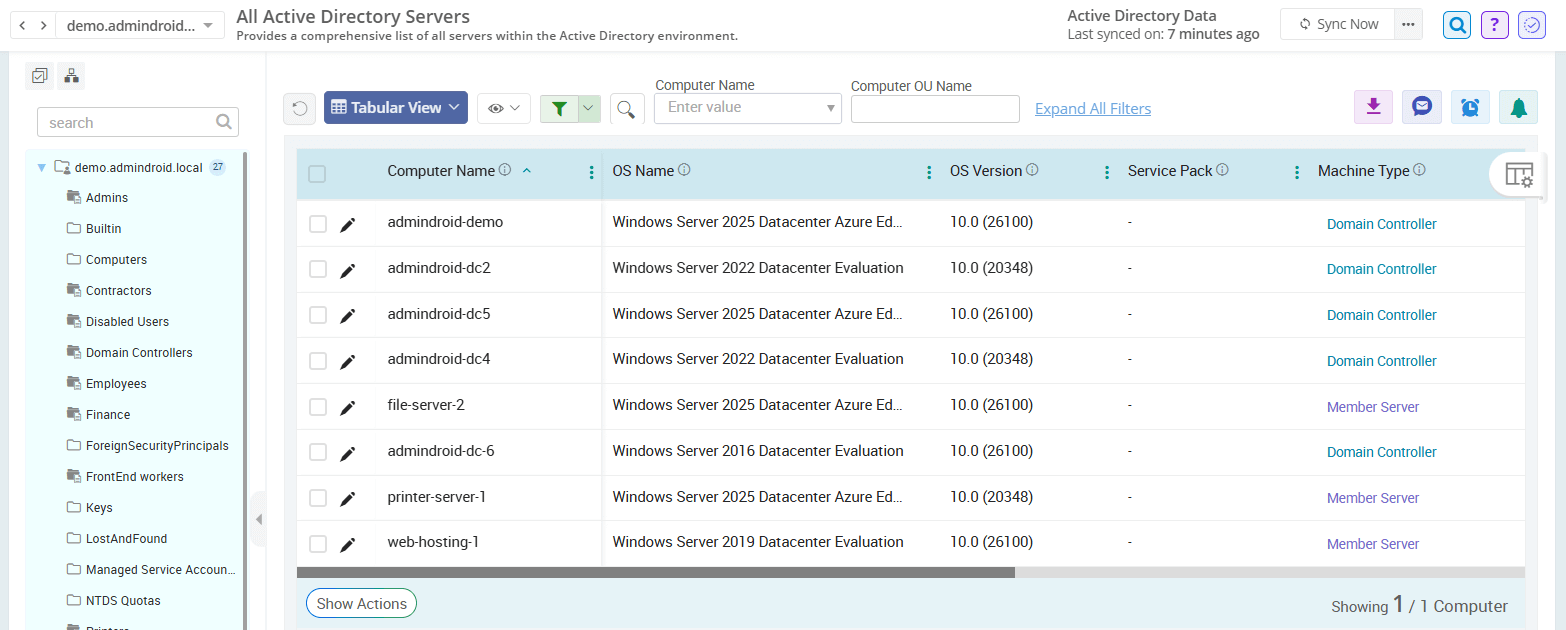Tick the checkbox beside file-server-2
The height and width of the screenshot is (630, 1566).
317,405
